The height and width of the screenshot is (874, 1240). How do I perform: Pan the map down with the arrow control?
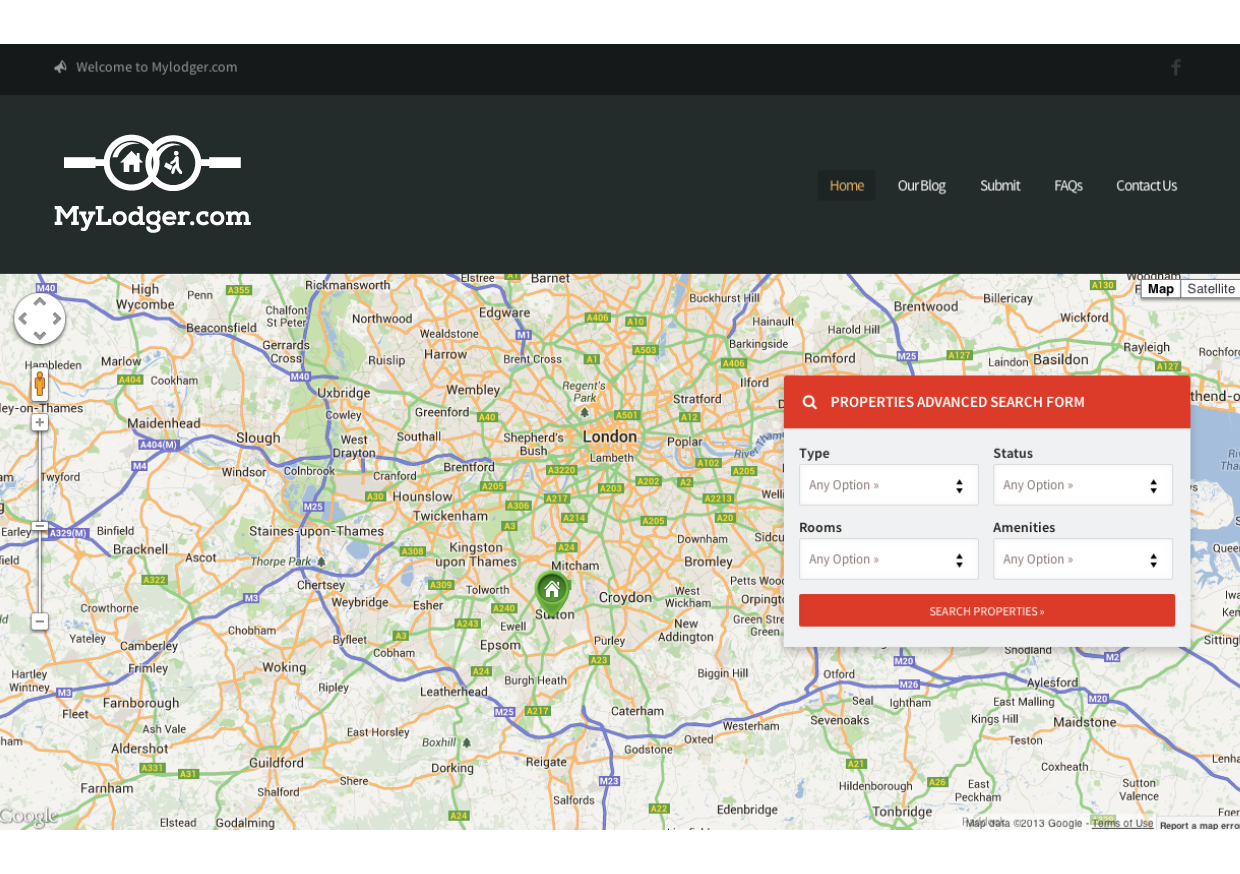[x=40, y=338]
